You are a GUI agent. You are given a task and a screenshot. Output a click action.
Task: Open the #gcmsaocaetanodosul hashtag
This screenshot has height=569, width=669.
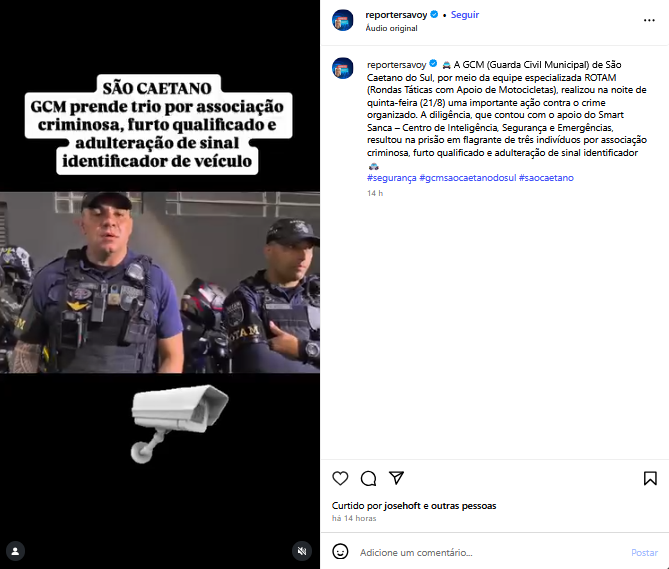click(x=468, y=178)
